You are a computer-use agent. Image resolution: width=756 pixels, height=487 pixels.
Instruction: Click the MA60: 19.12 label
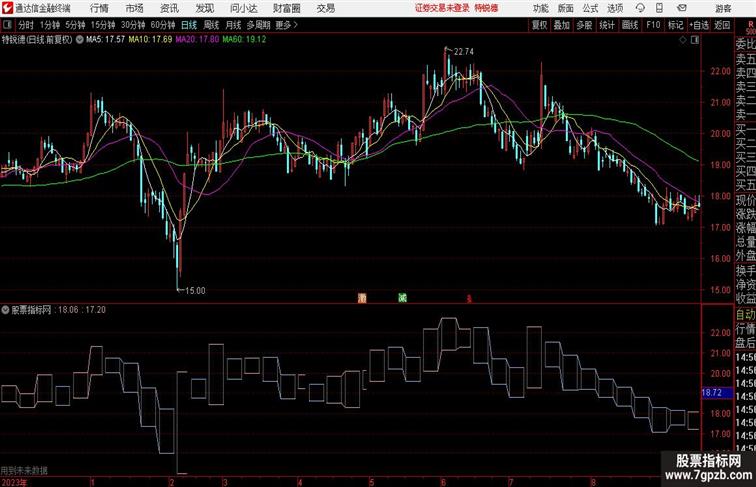click(x=244, y=40)
